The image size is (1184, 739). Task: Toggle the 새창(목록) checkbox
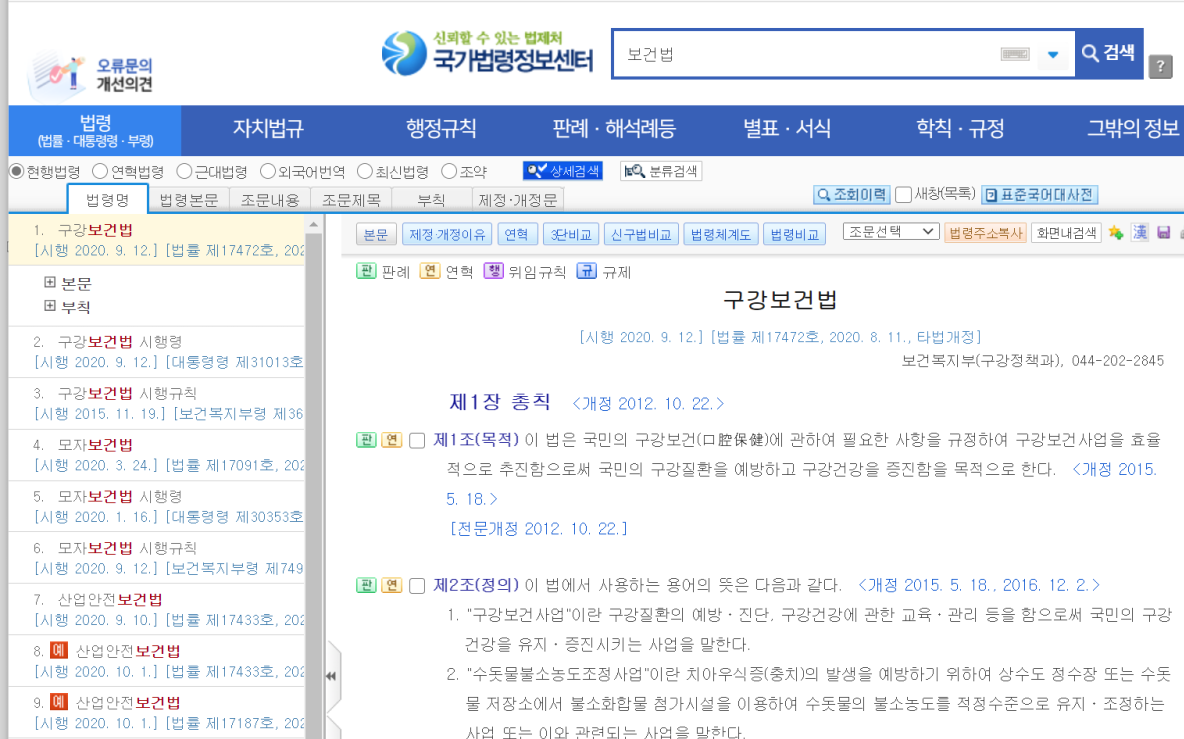coord(903,195)
